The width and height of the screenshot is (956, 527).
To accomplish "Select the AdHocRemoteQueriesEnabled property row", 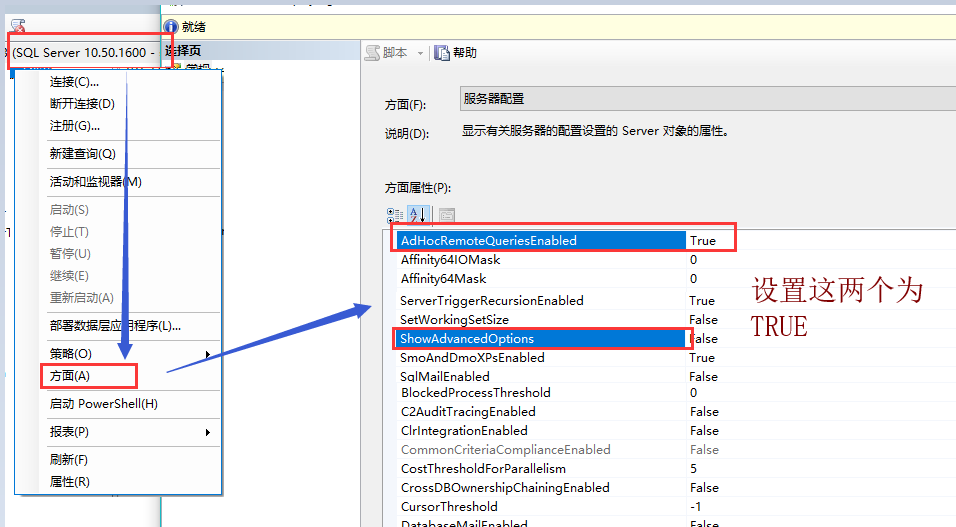I will coord(488,241).
